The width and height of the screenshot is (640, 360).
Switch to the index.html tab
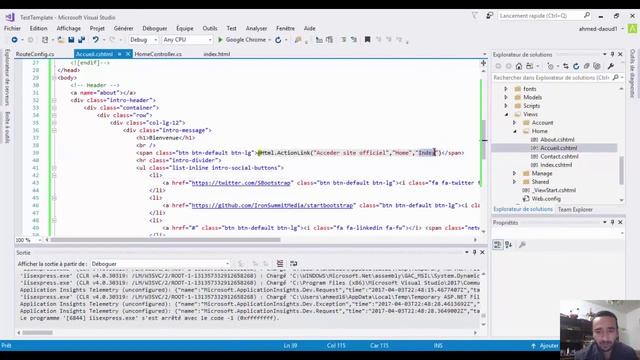tap(216, 54)
